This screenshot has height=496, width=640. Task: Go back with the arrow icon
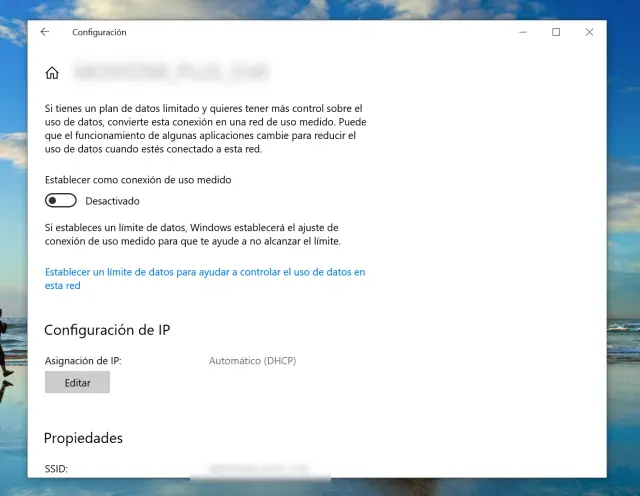pos(45,32)
